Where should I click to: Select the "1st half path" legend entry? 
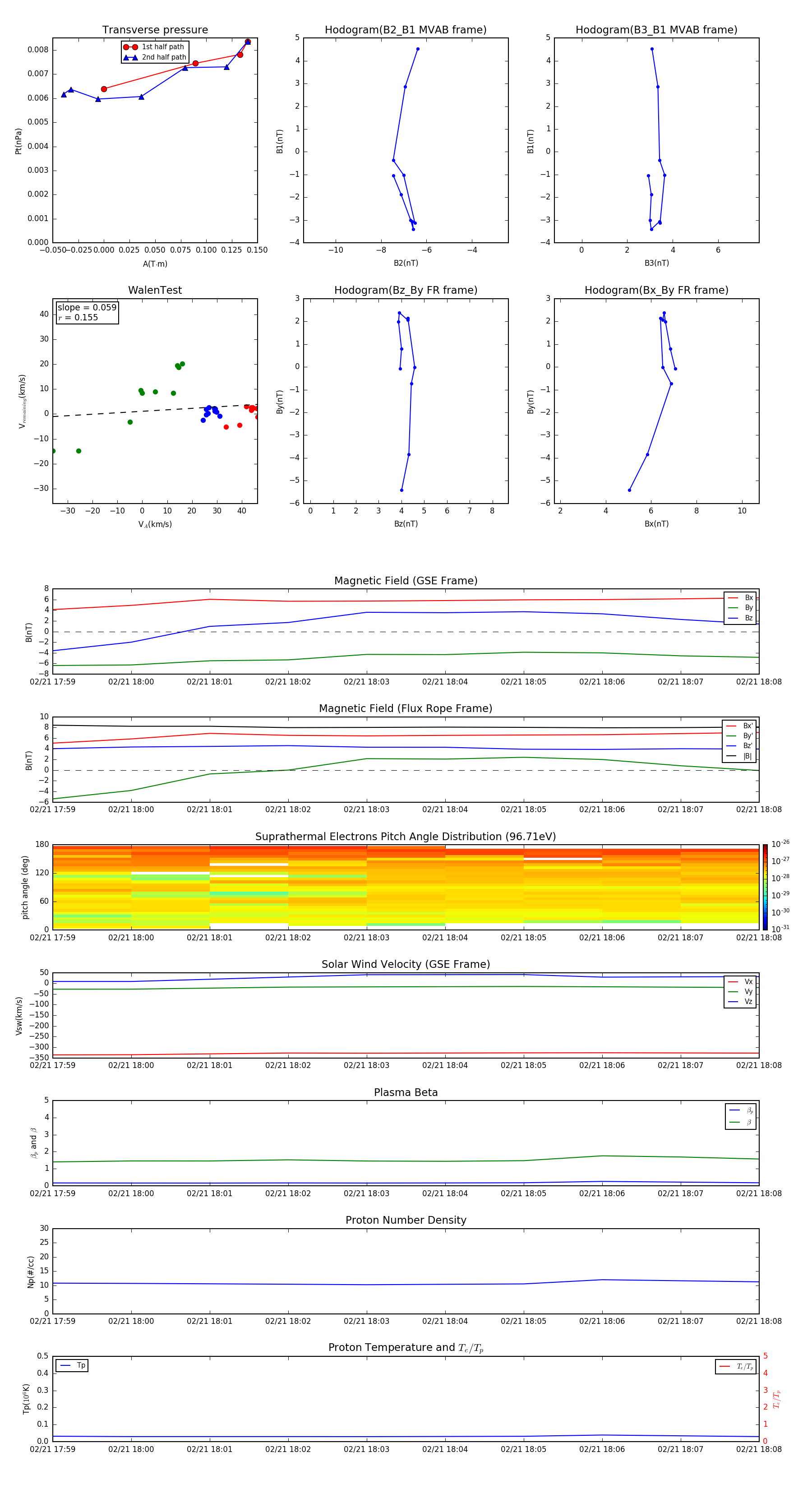coord(154,47)
